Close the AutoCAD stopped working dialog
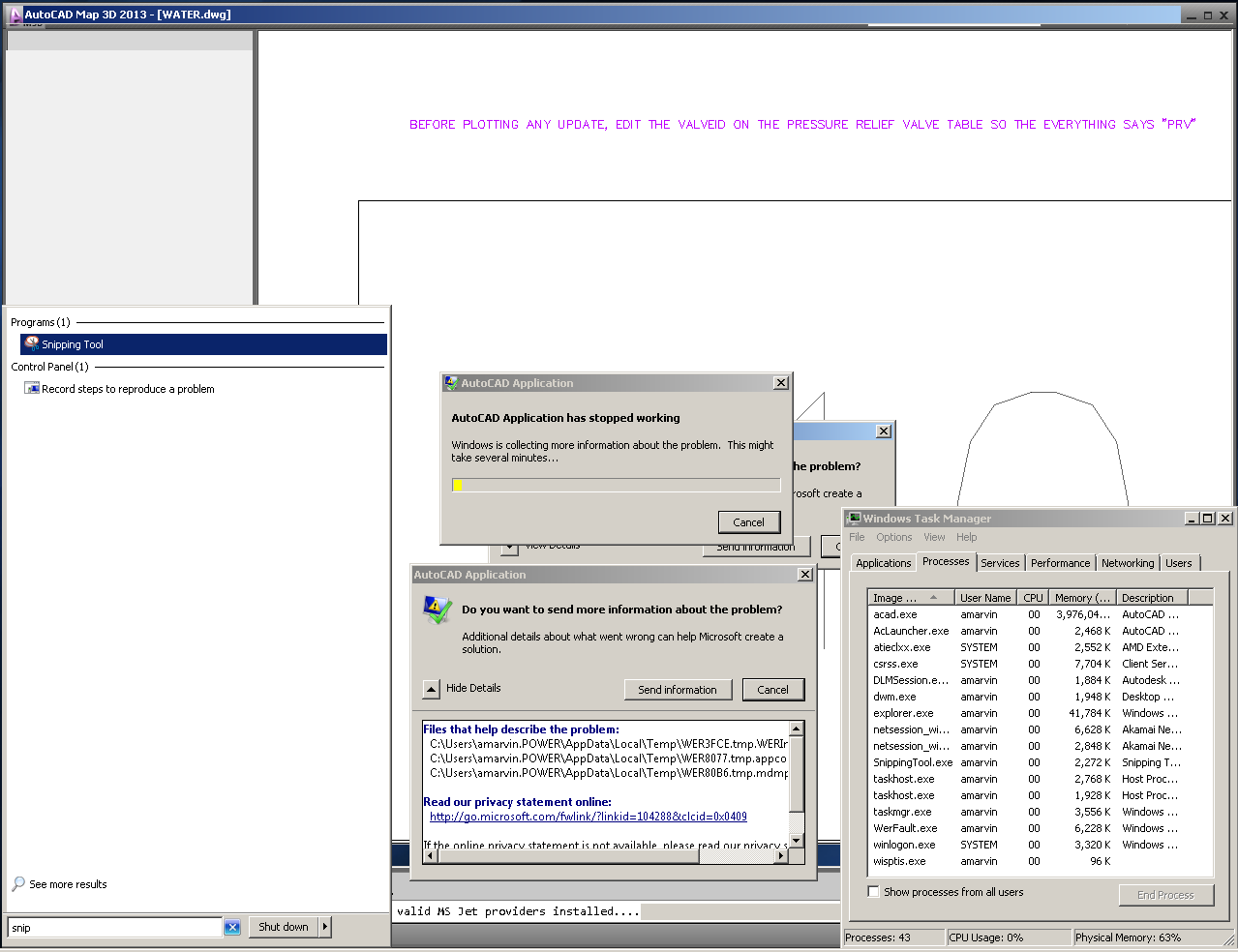 click(x=781, y=383)
